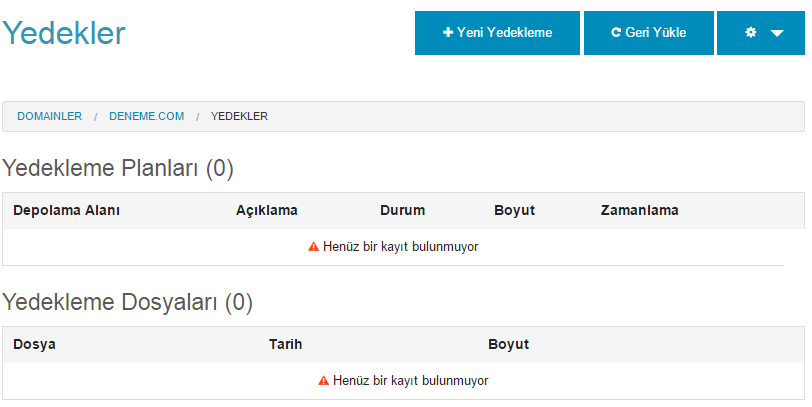The height and width of the screenshot is (407, 812).
Task: Click the warning icon under Yedekleme Planları
Action: 313,246
